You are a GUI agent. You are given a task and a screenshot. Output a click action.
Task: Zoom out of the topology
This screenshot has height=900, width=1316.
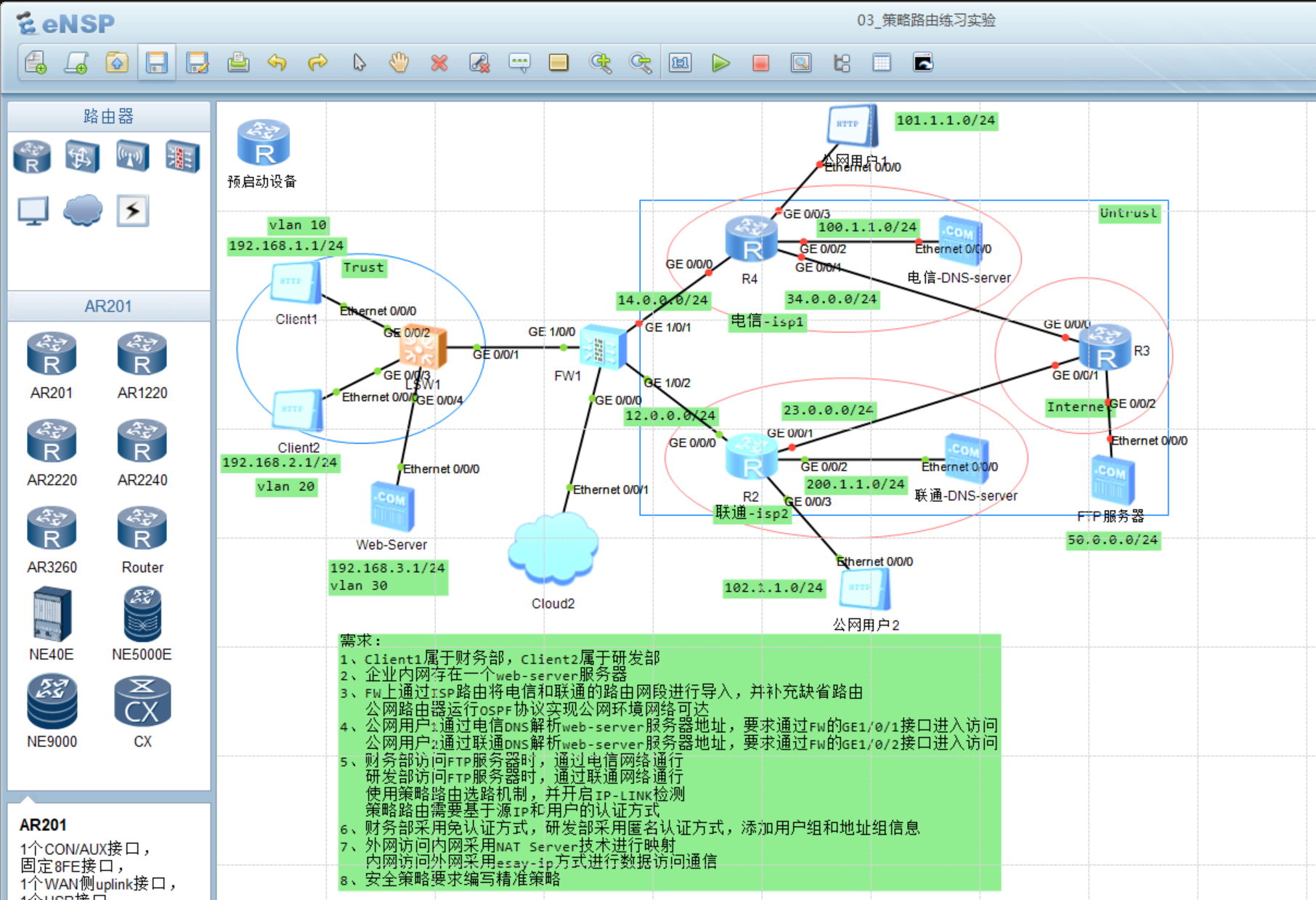click(x=641, y=63)
